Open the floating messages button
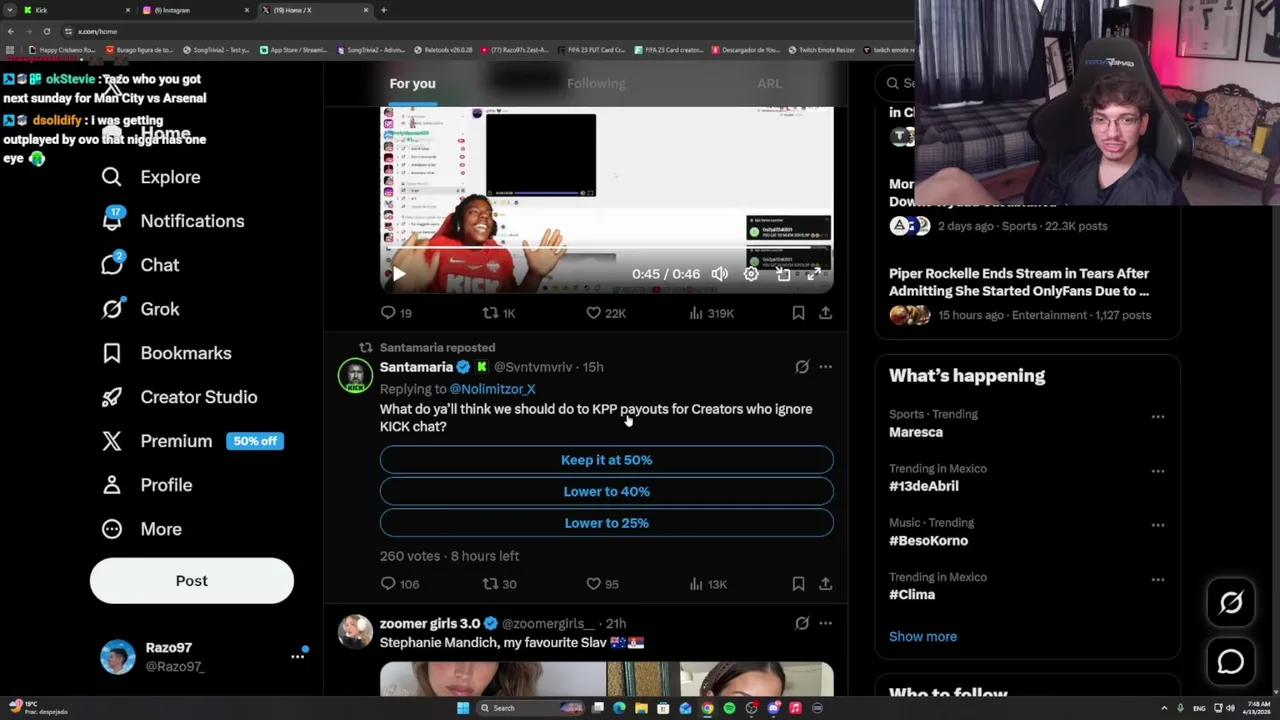1280x720 pixels. (1231, 662)
